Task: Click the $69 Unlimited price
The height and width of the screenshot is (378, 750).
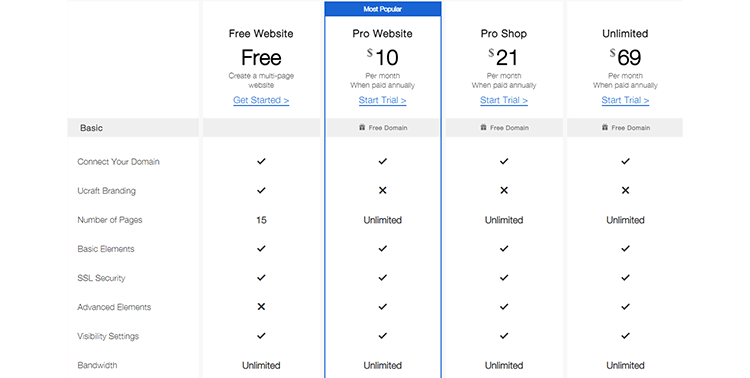Action: 625,58
